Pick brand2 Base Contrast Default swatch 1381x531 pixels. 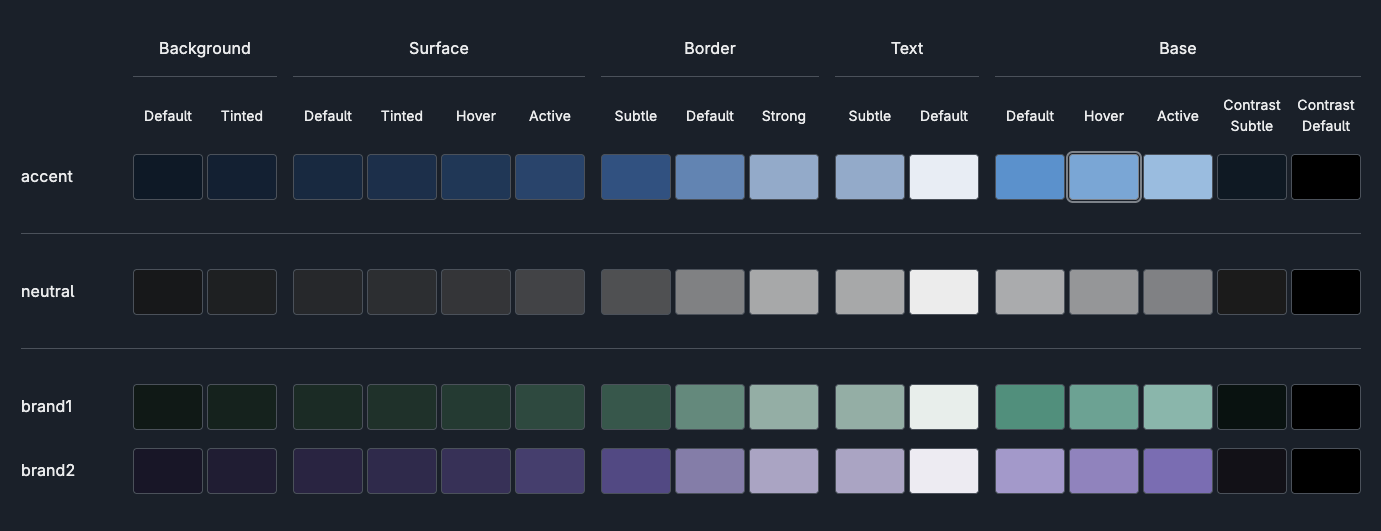[x=1326, y=471]
